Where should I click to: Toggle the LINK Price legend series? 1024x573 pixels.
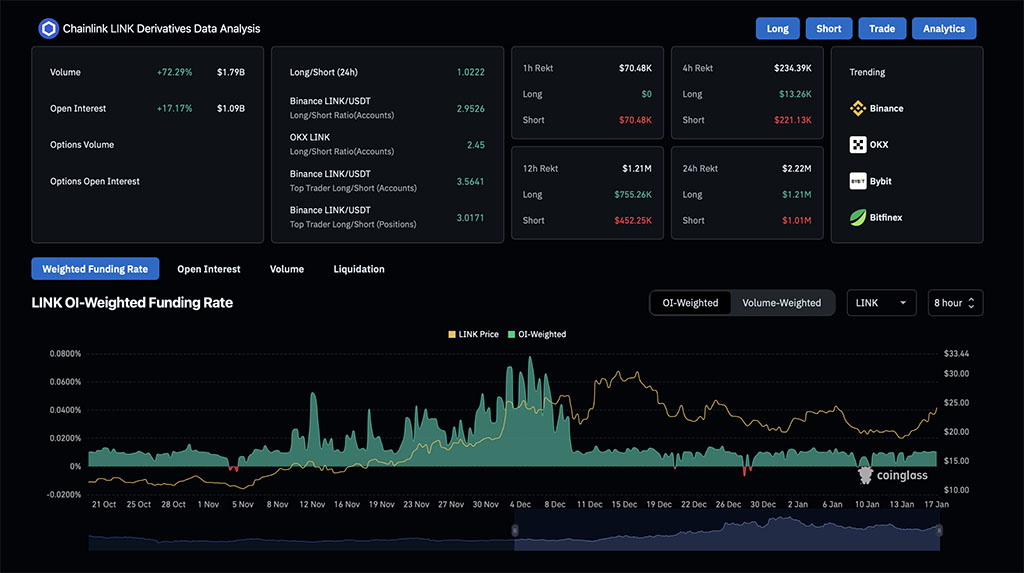click(472, 334)
